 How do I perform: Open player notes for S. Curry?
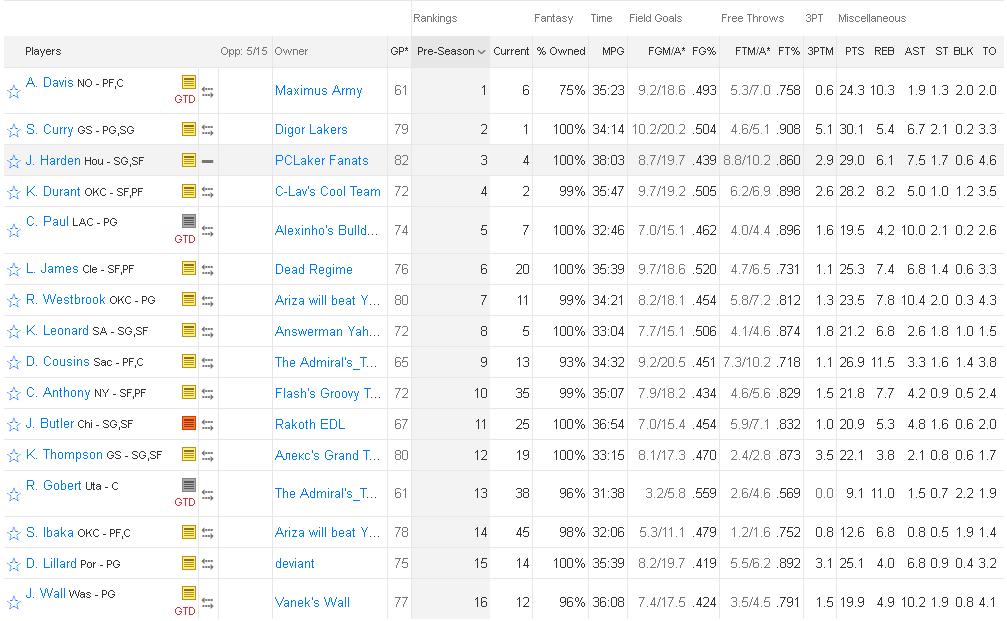point(188,129)
